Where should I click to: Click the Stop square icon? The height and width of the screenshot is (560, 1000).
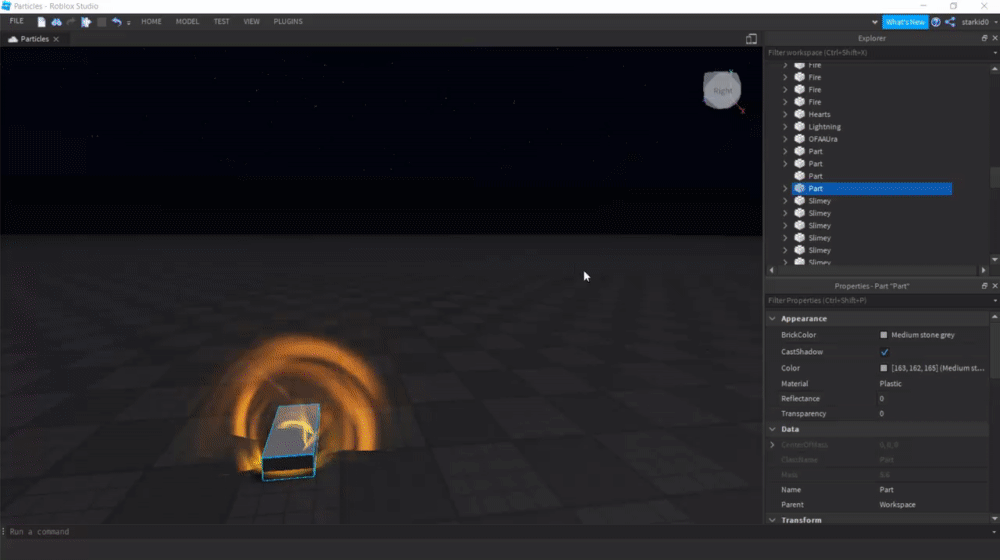tap(101, 22)
